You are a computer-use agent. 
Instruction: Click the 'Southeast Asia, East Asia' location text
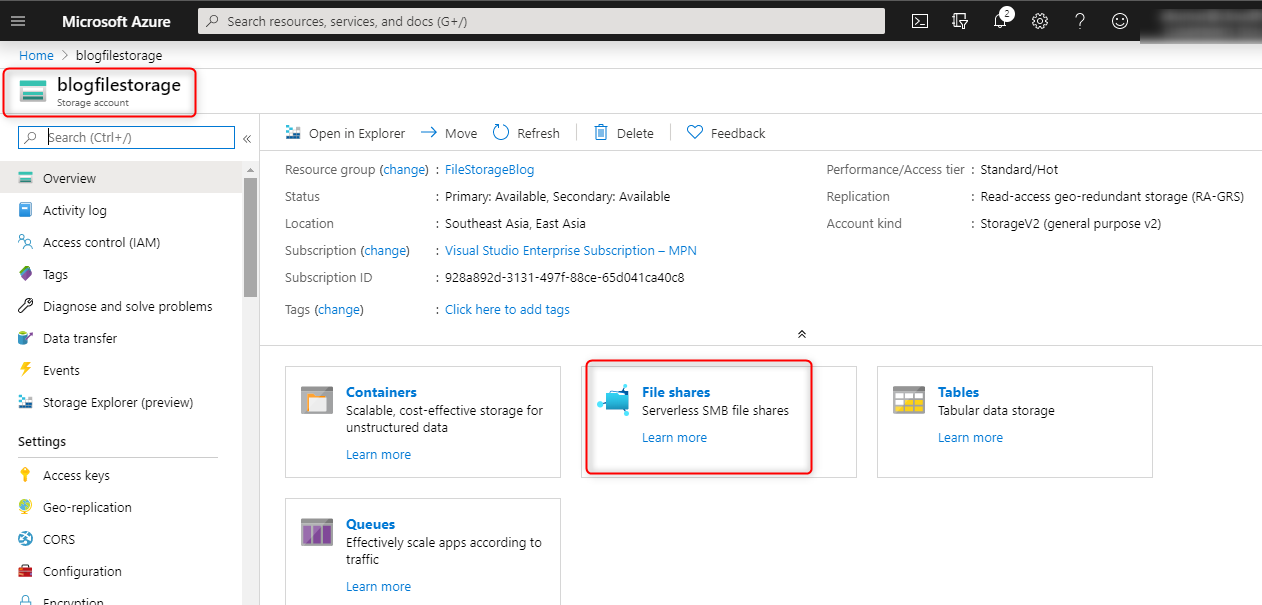pyautogui.click(x=515, y=224)
